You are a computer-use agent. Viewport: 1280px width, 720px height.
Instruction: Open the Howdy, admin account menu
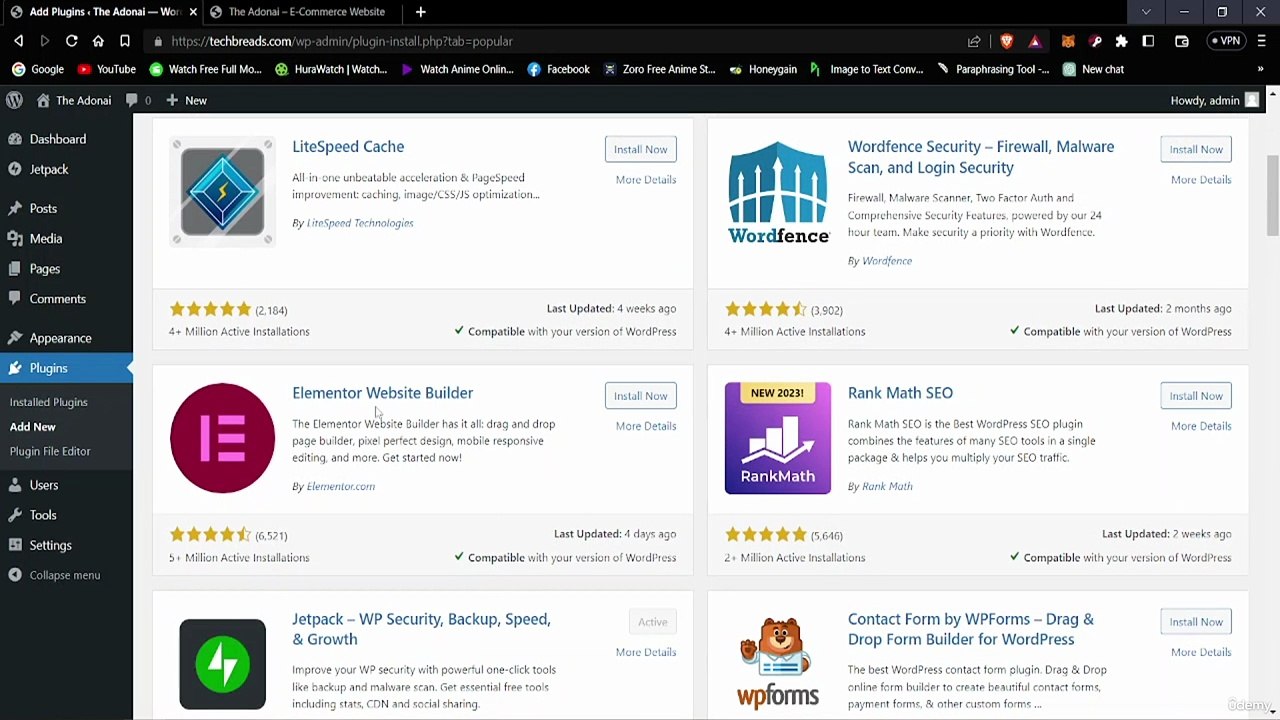[1214, 100]
